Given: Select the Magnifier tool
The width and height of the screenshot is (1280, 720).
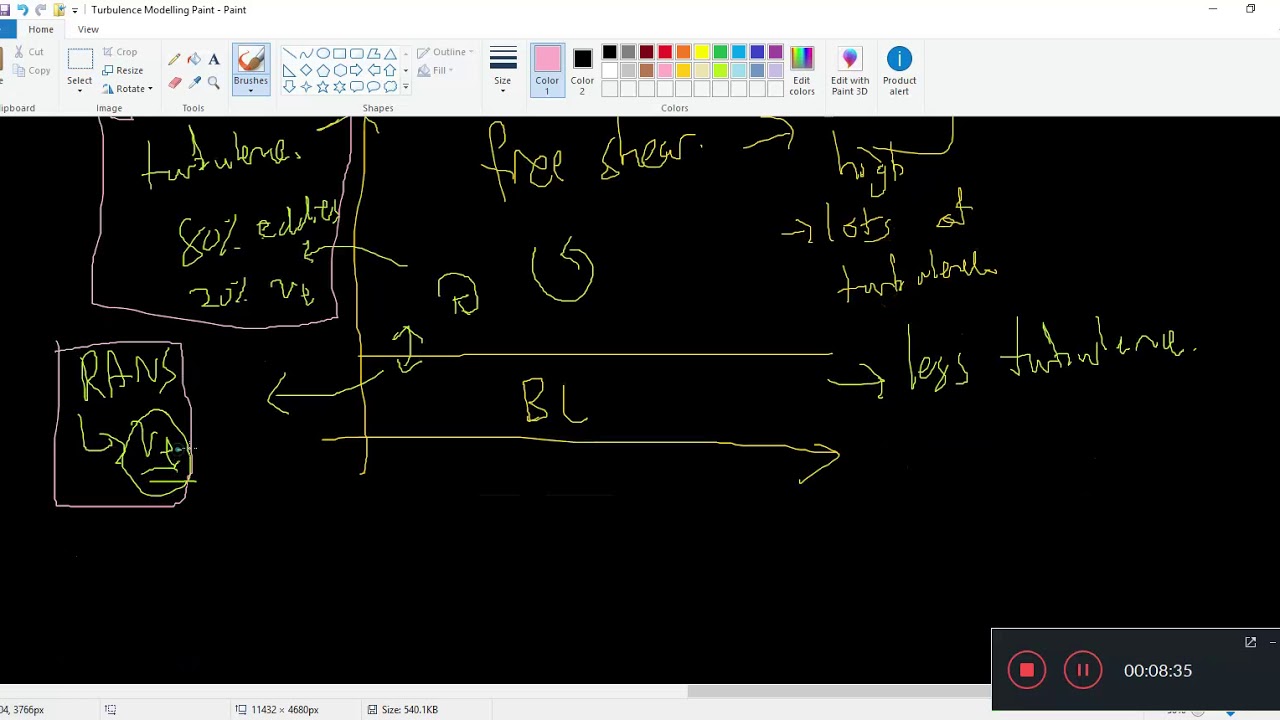Looking at the screenshot, I should pos(214,83).
